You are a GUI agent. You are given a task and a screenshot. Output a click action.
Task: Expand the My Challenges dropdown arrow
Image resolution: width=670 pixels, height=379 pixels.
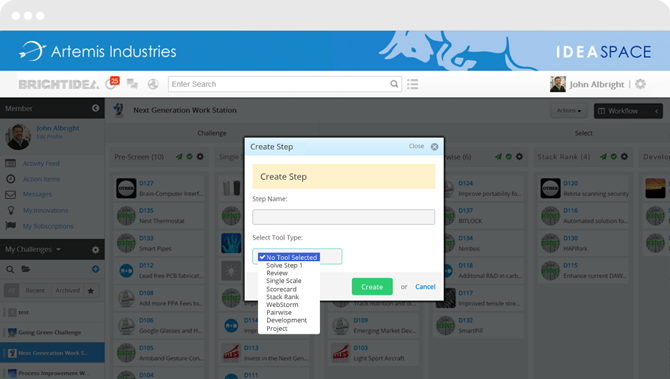(59, 250)
